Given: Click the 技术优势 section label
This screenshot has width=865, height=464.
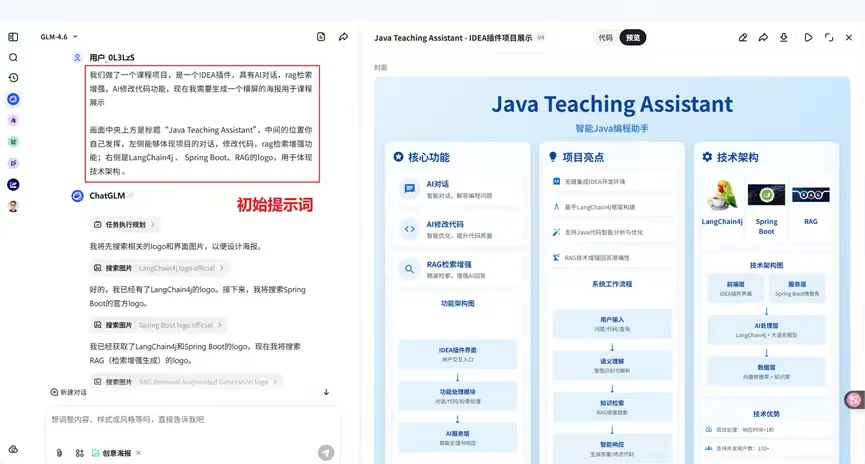Looking at the screenshot, I should click(x=766, y=414).
